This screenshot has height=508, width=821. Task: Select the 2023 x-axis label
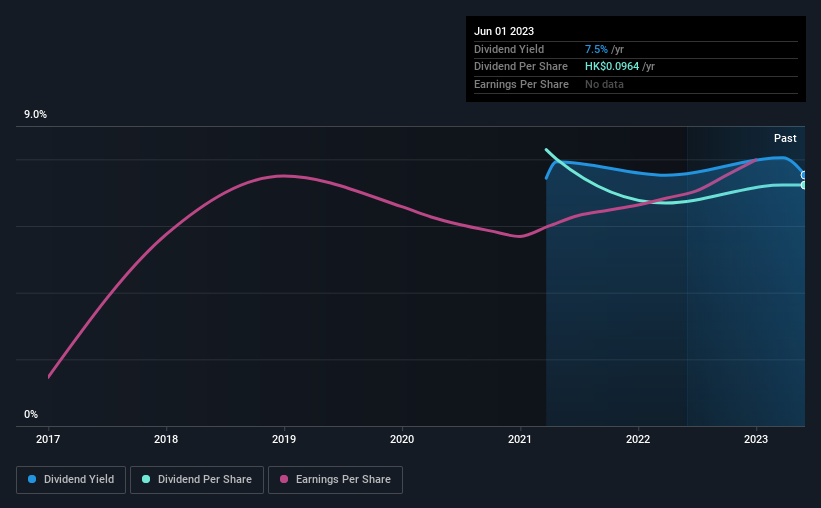[756, 439]
